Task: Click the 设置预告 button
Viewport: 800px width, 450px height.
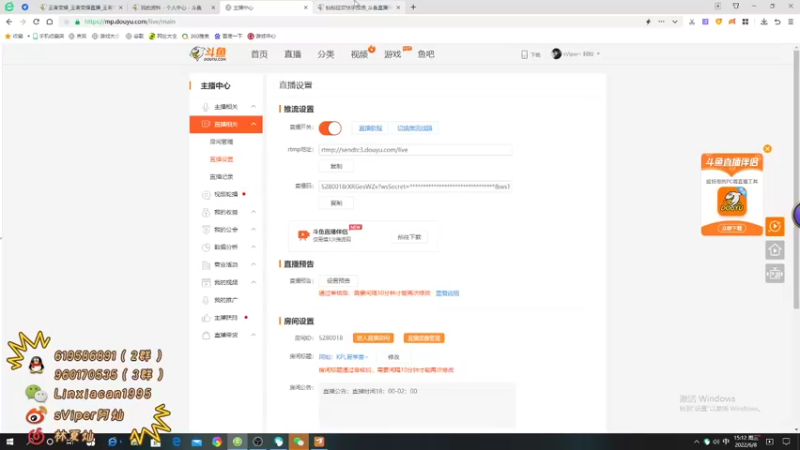Action: (338, 281)
